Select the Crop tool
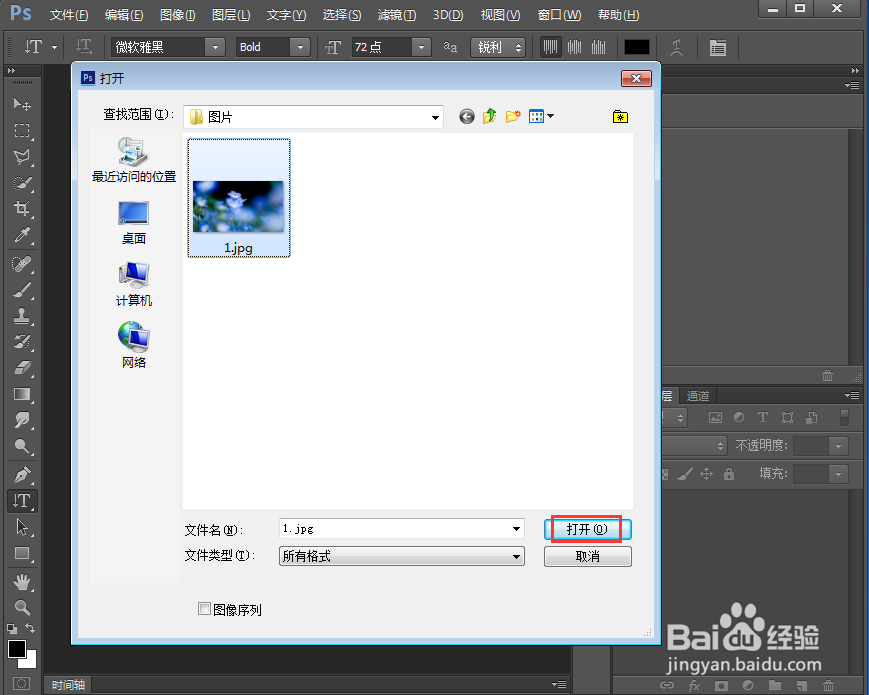This screenshot has height=695, width=869. [22, 209]
